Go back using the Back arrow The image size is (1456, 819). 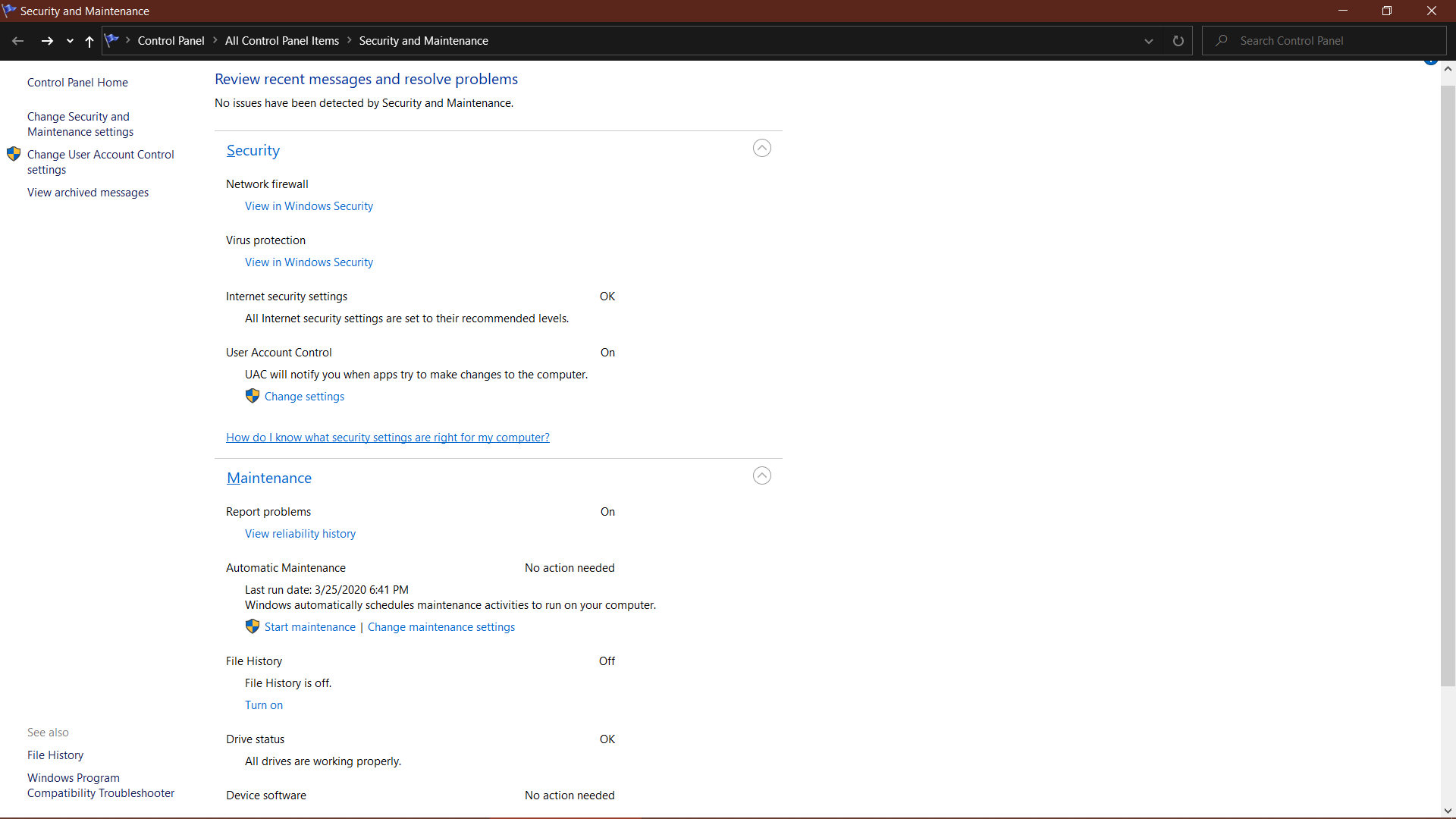[18, 41]
